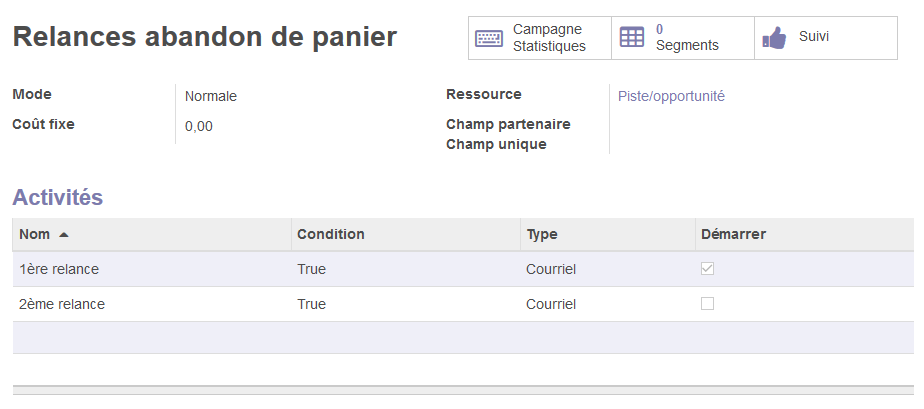Screen dimensions: 924x409
Task: Click the Activités section heading
Action: 58,197
